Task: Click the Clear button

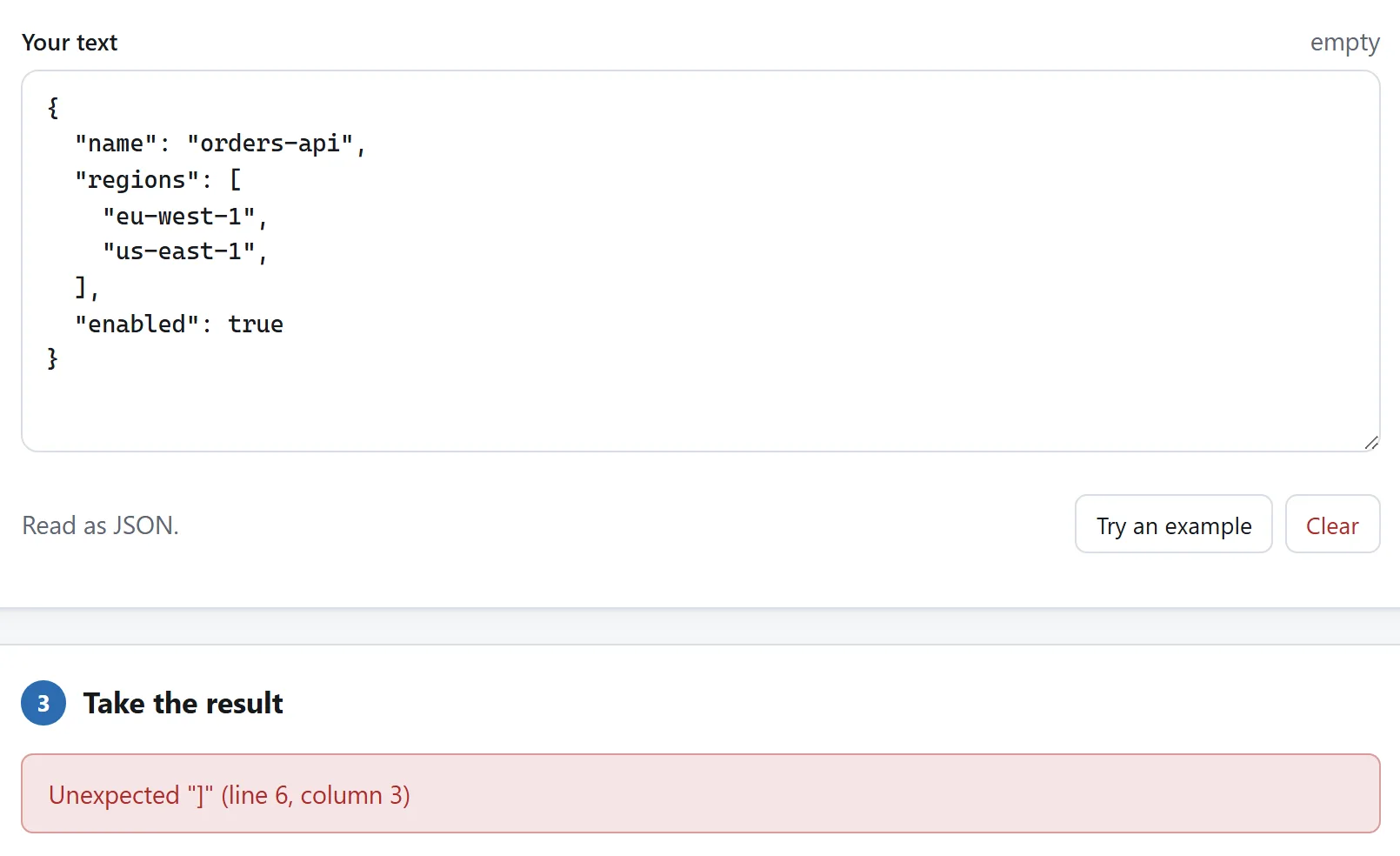Action: (x=1332, y=524)
